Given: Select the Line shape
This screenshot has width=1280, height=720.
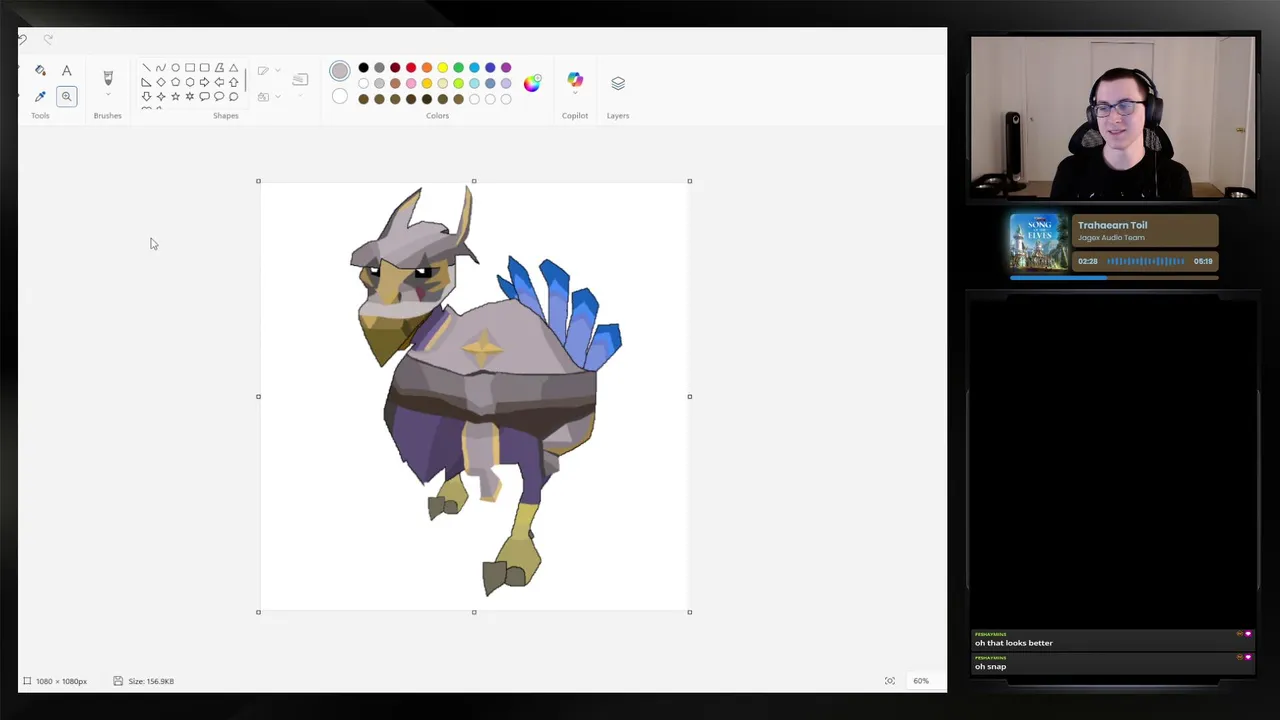Looking at the screenshot, I should [146, 68].
